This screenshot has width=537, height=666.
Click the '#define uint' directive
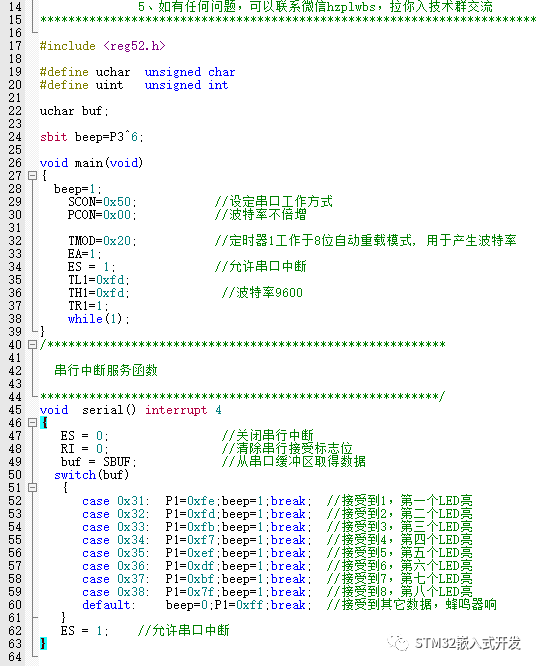click(x=82, y=85)
